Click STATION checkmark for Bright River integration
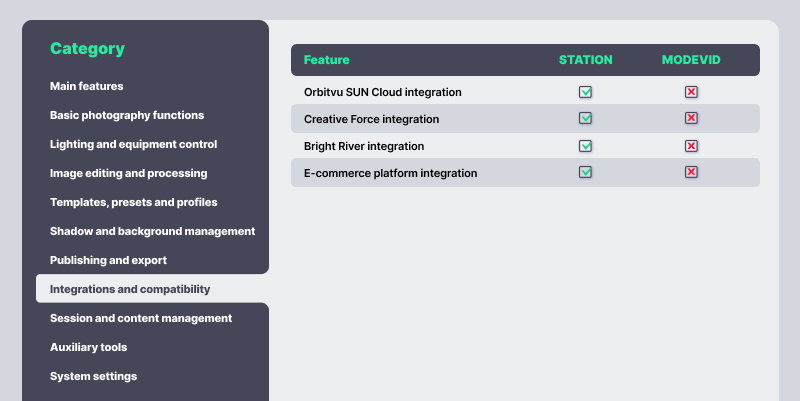This screenshot has width=800, height=401. point(586,146)
